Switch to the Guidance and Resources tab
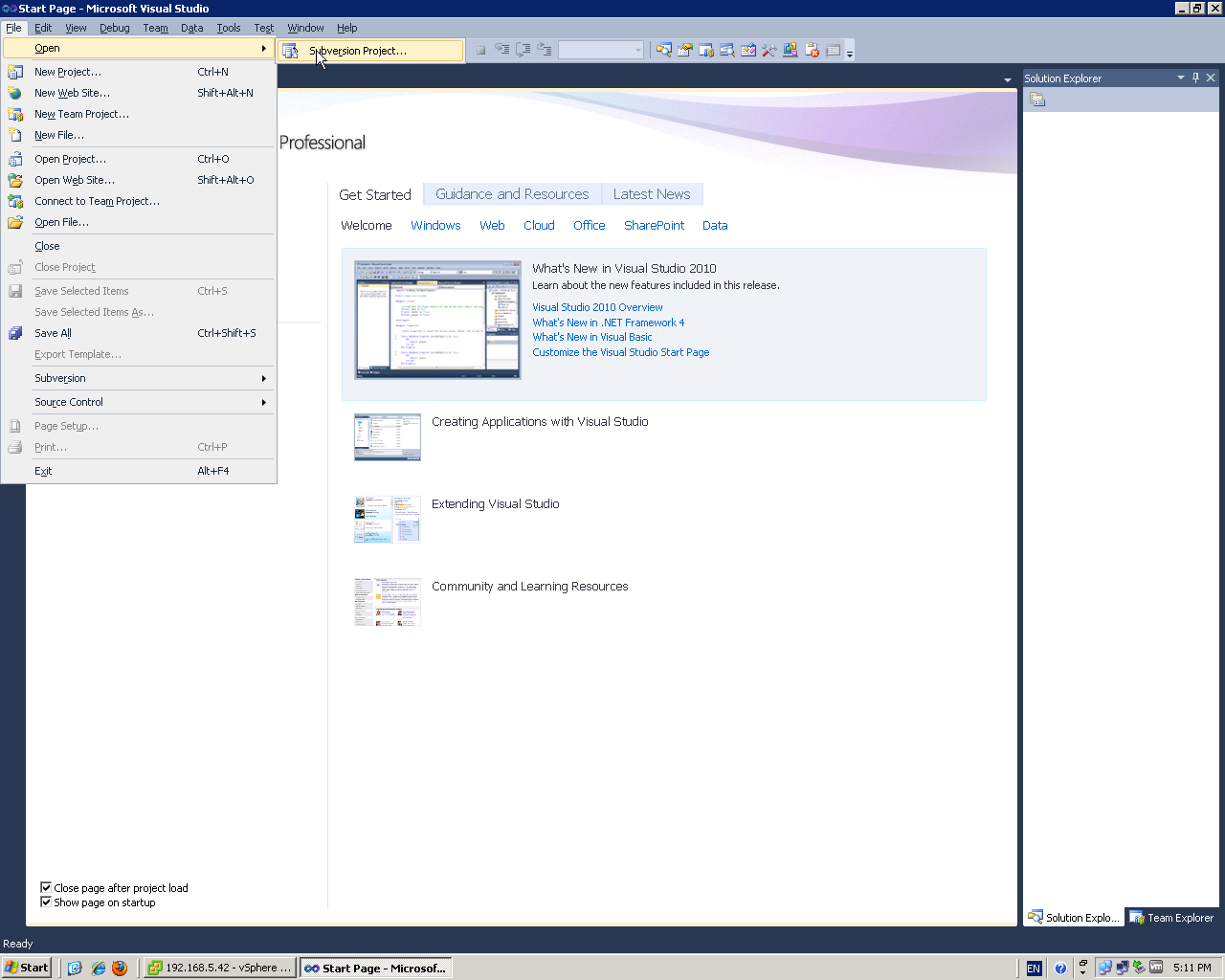1225x980 pixels. pos(512,194)
